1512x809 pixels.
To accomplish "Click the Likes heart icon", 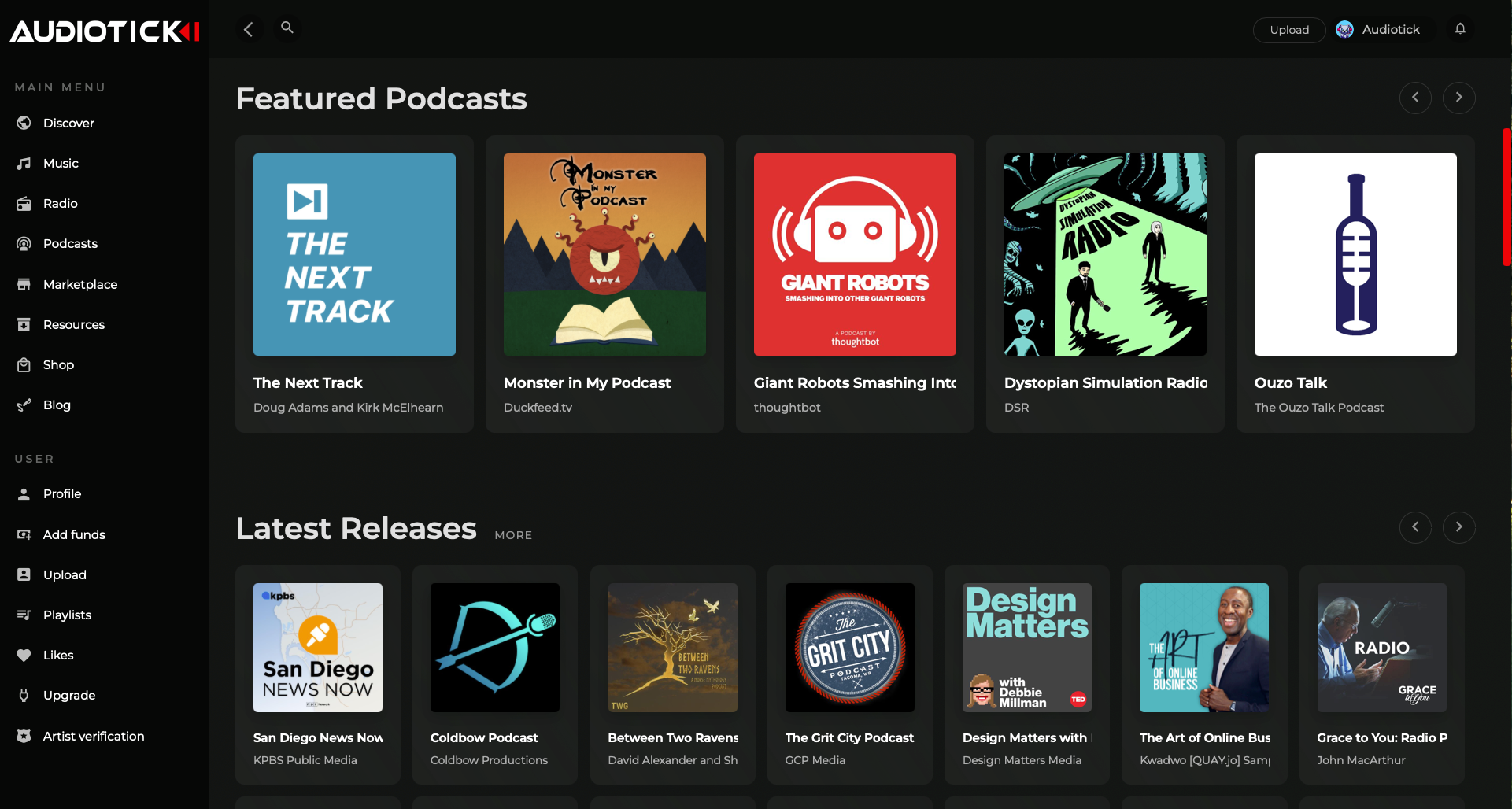I will pos(24,656).
